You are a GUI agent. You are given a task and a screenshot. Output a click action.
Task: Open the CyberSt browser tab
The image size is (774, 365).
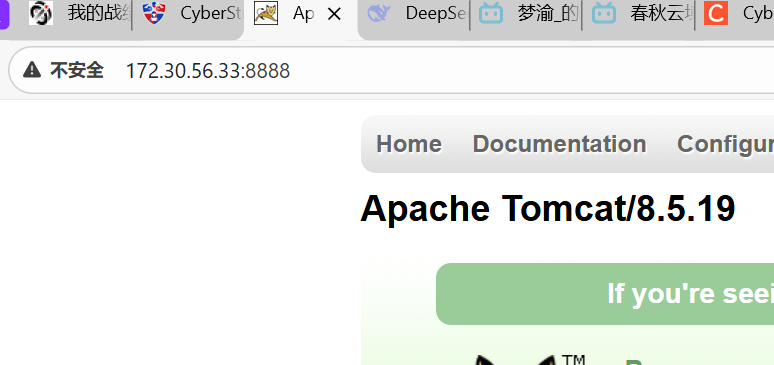[x=192, y=14]
